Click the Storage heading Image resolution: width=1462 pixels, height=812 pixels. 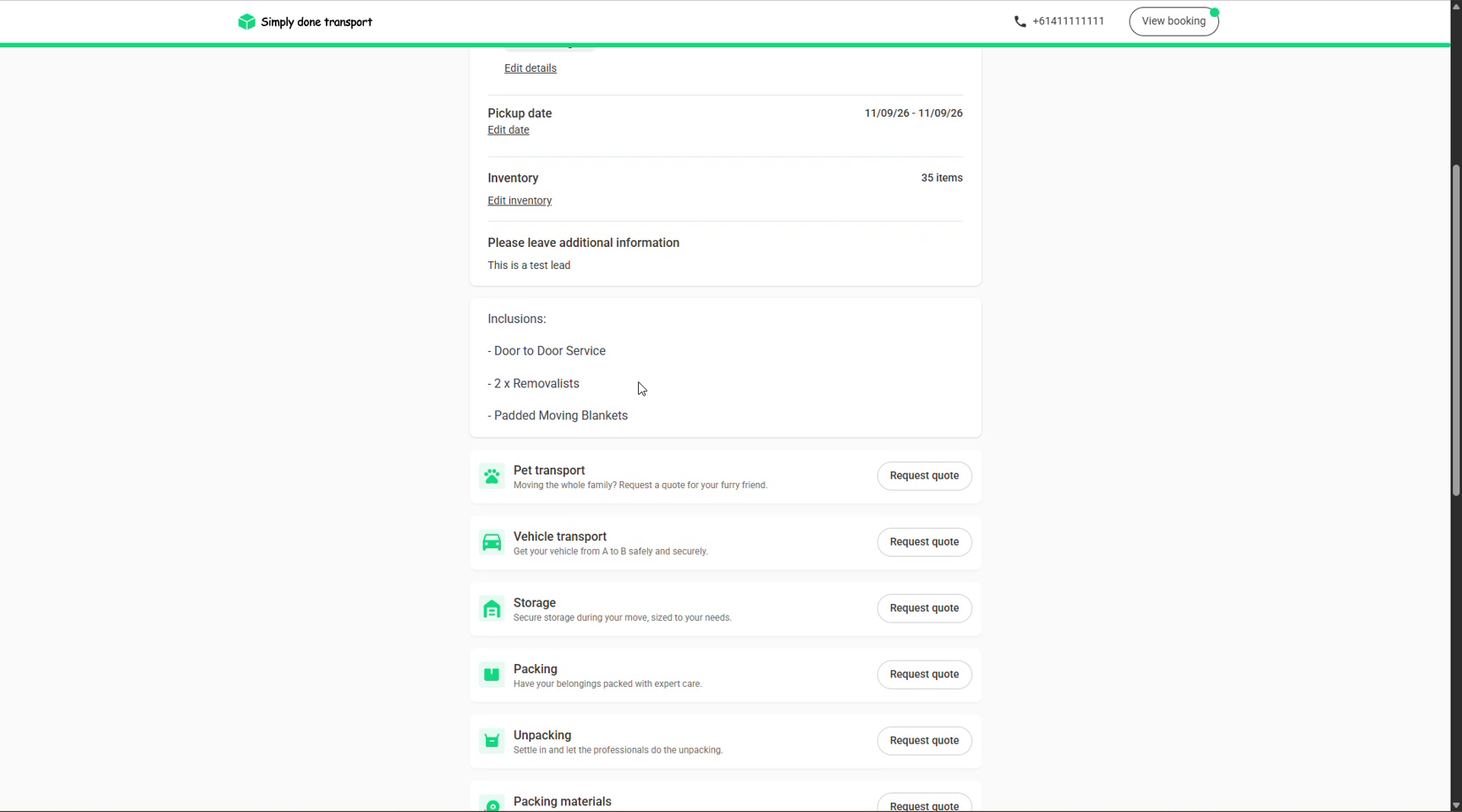click(535, 603)
